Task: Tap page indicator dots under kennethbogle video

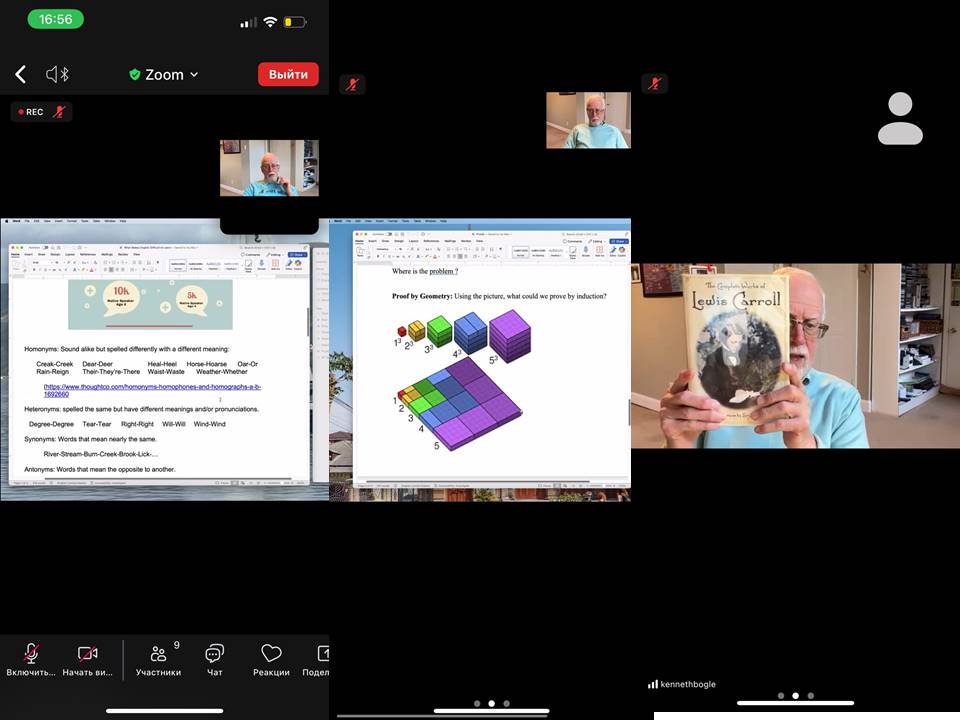Action: pyautogui.click(x=795, y=695)
